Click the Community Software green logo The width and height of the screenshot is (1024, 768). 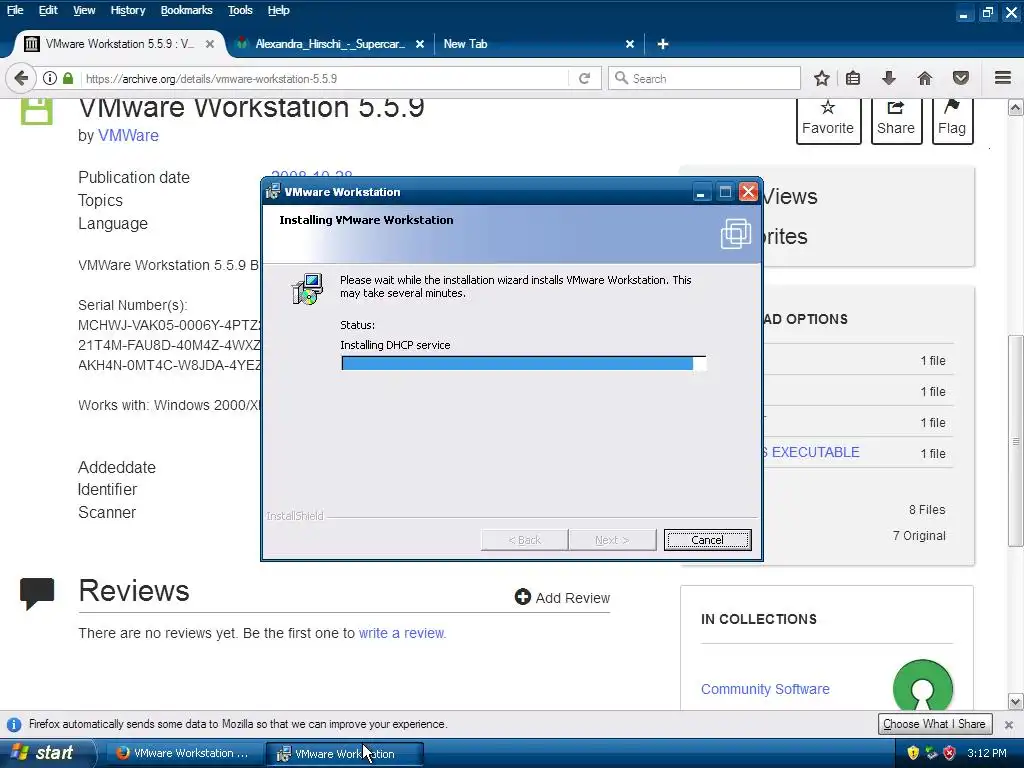pos(922,686)
